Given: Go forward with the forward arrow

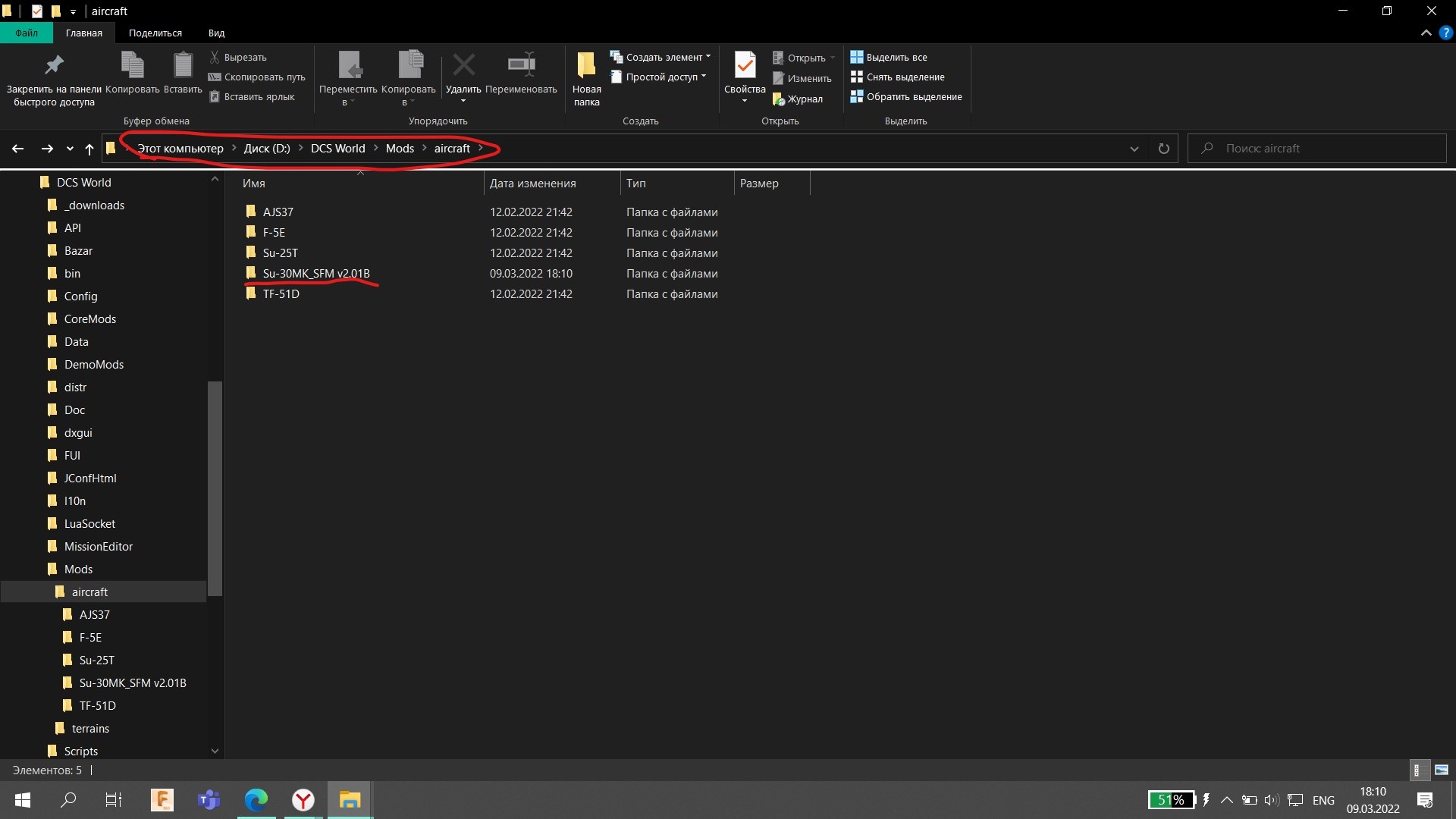Looking at the screenshot, I should (x=47, y=149).
